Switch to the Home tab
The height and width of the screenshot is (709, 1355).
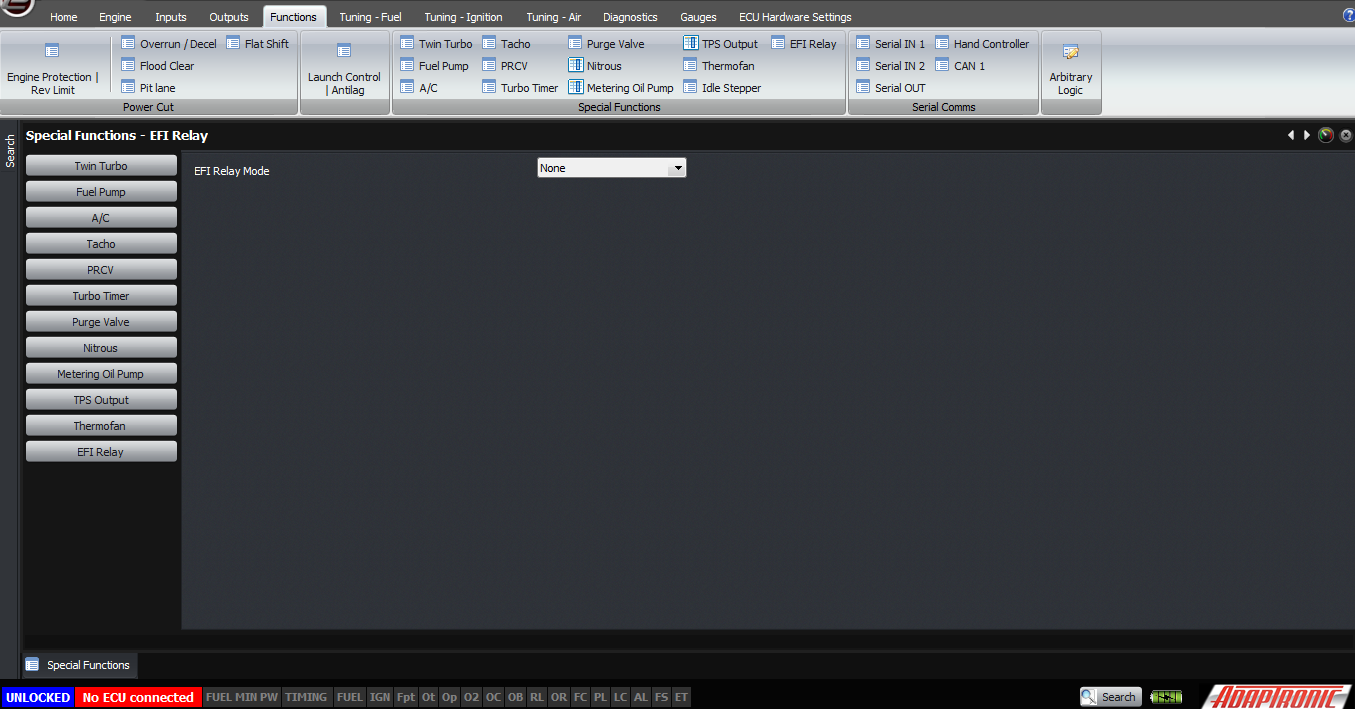click(x=63, y=17)
